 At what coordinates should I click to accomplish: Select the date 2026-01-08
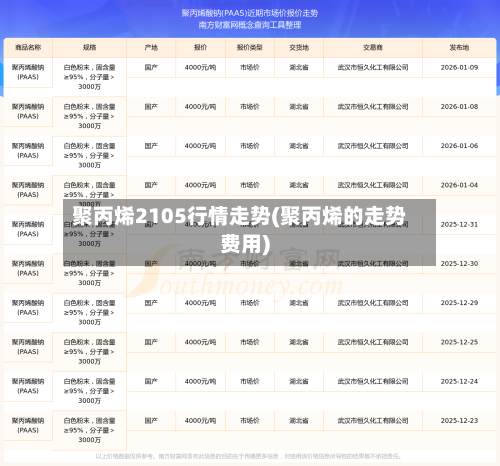[459, 107]
